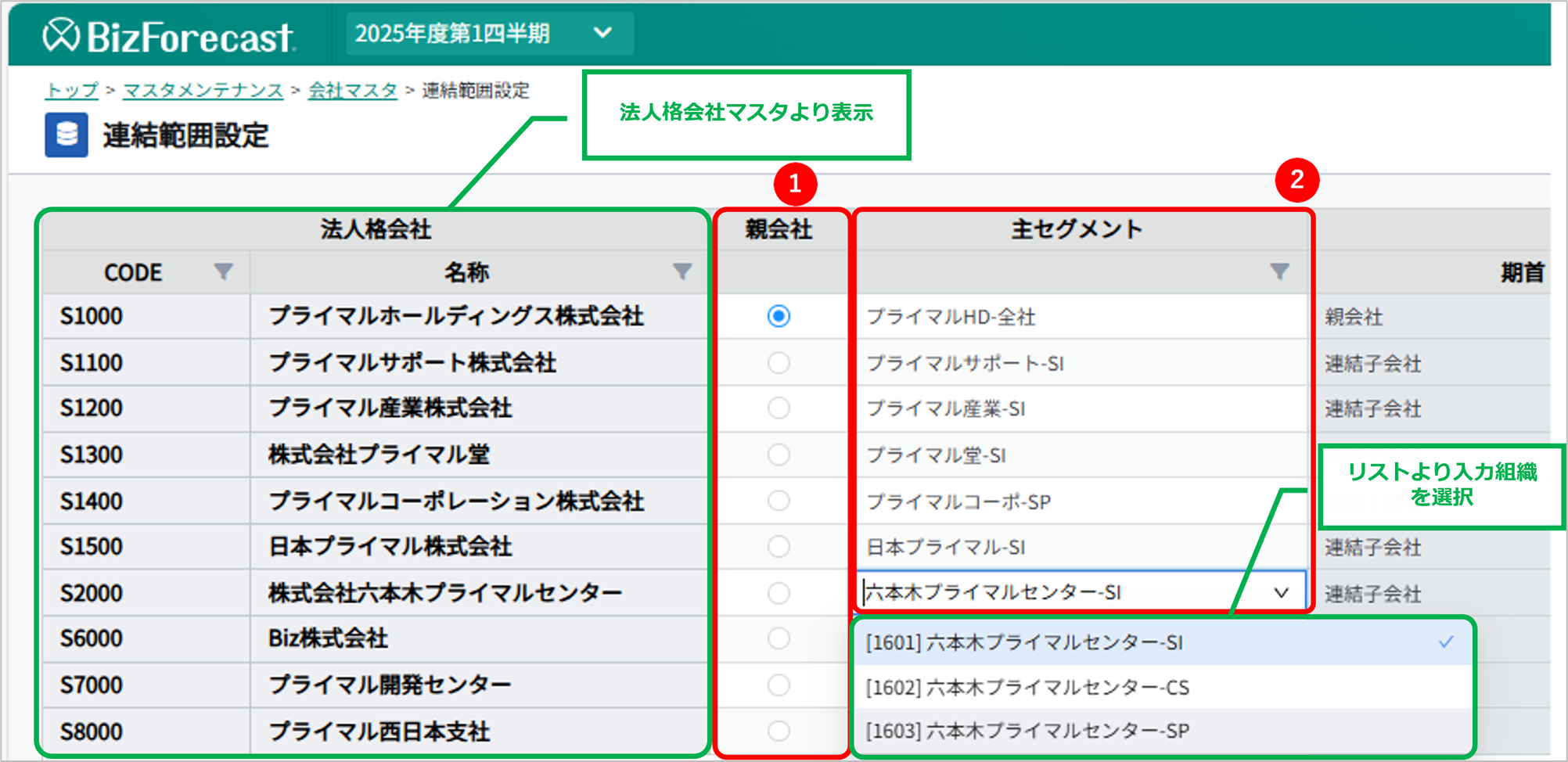Viewport: 1568px width, 762px height.
Task: Select the 親会社 radio for S1000
Action: pyautogui.click(x=778, y=316)
